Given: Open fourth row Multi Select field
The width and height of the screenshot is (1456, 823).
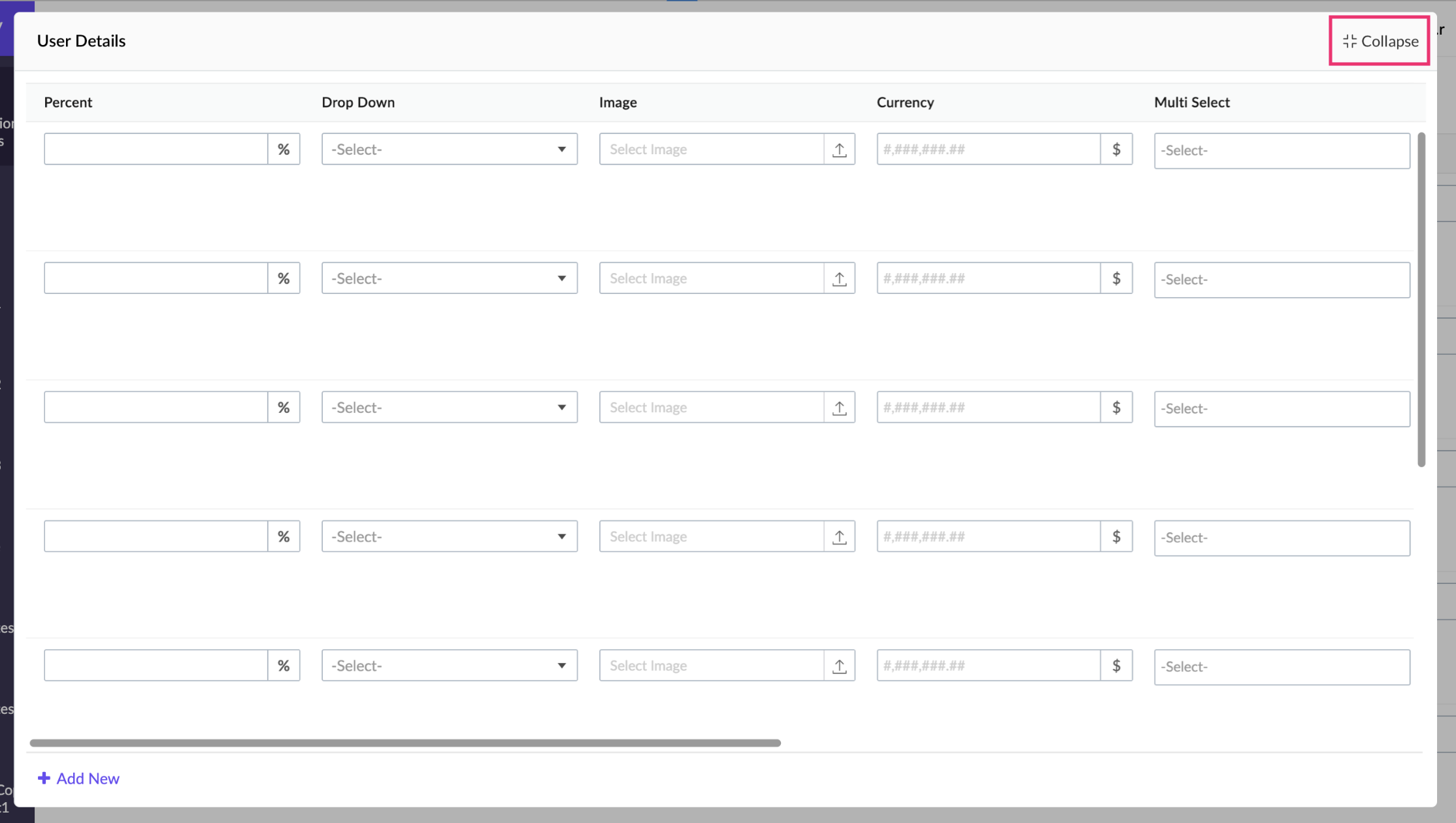Looking at the screenshot, I should coord(1282,538).
